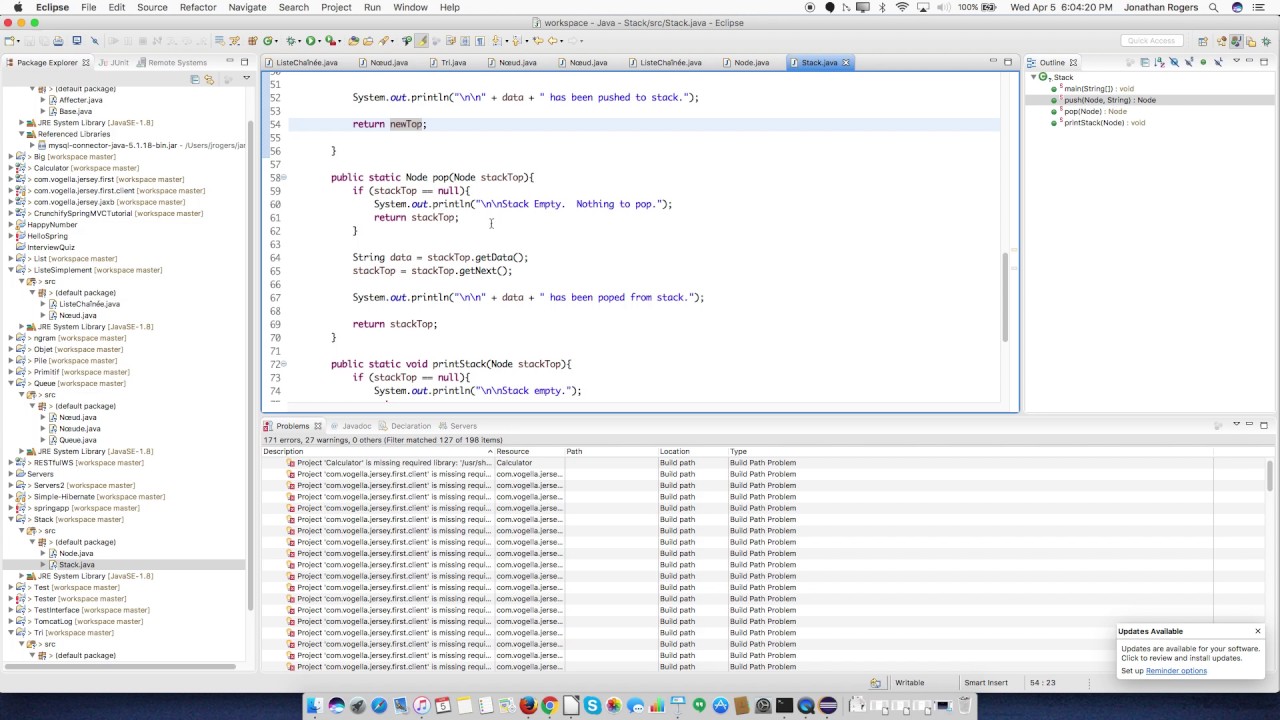Switch to the Tri.java editor tab

click(453, 62)
